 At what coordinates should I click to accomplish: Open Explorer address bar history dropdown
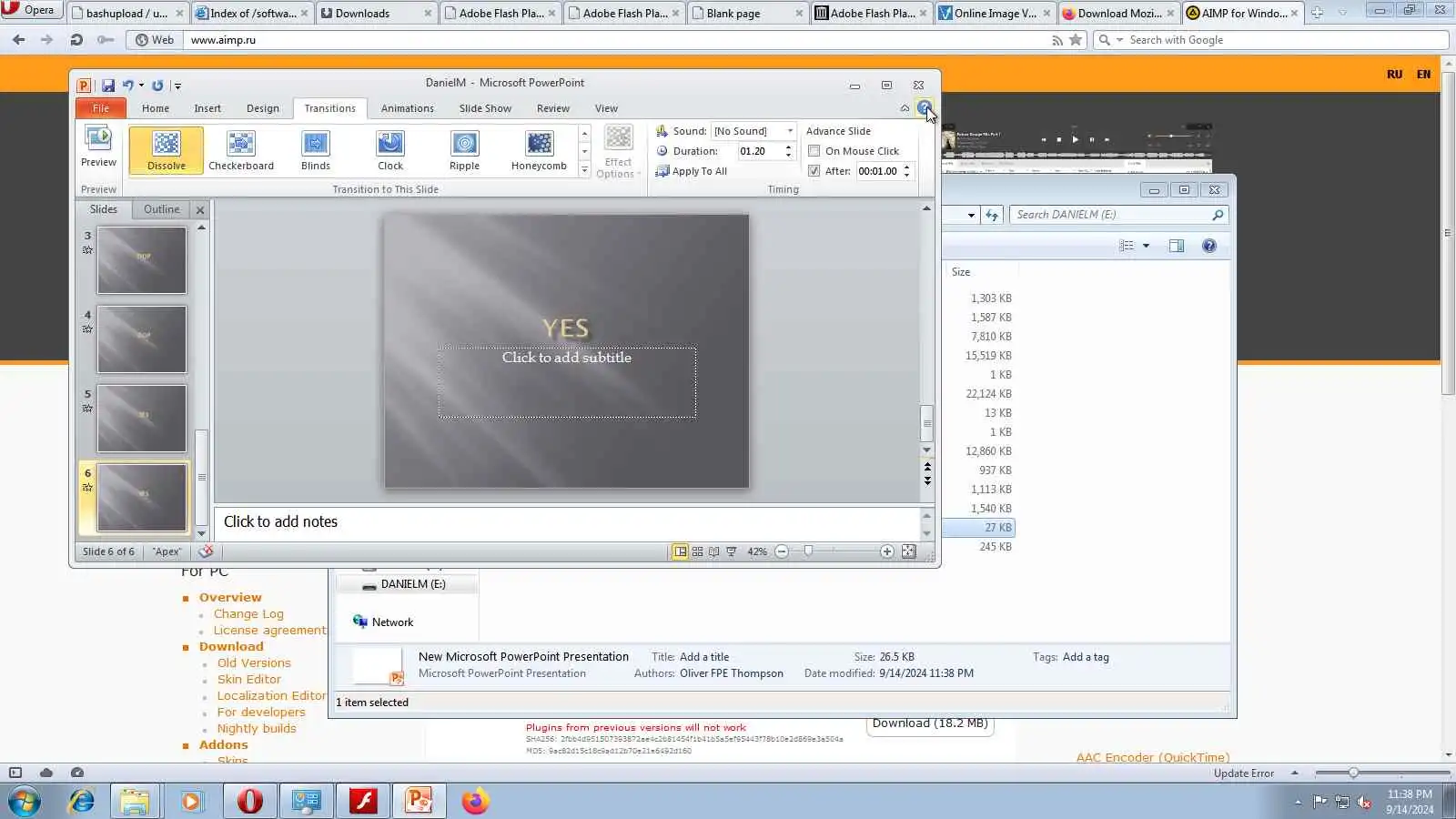[971, 216]
